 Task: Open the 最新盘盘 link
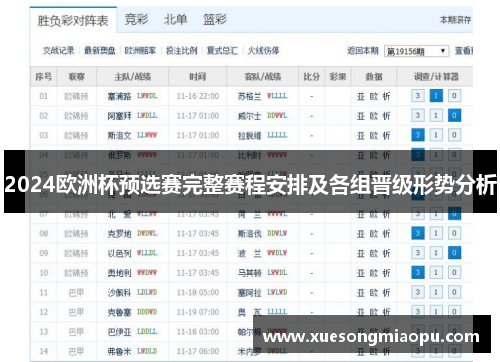[x=100, y=51]
